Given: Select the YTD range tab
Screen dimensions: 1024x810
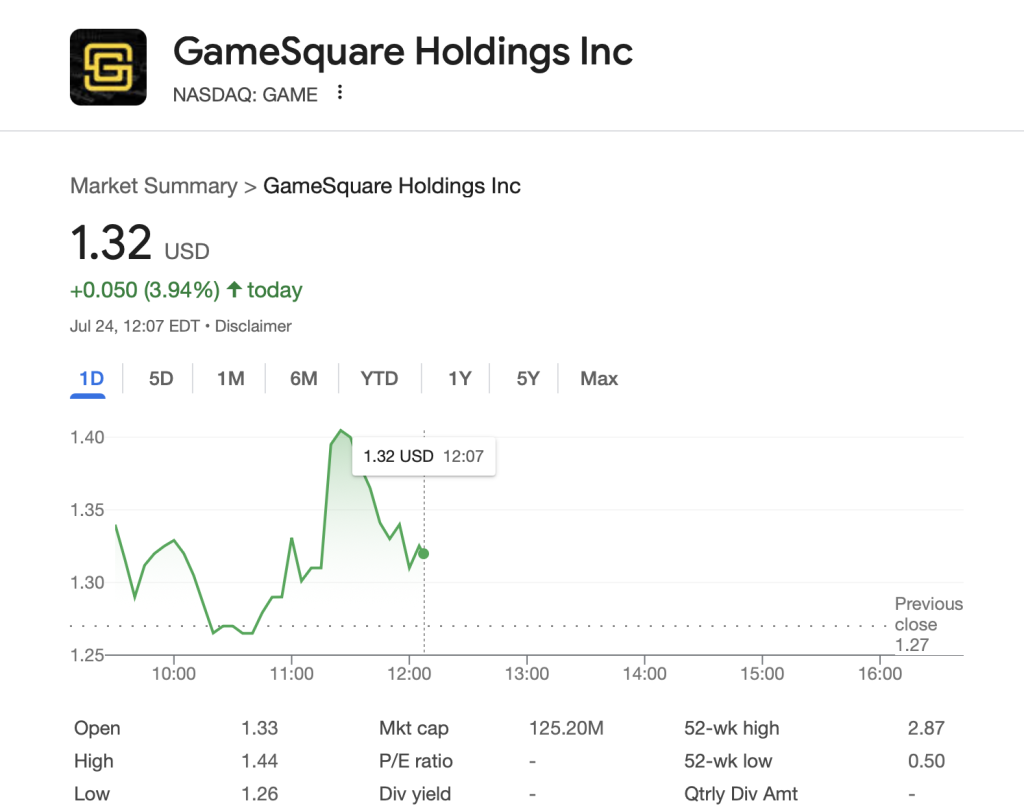Looking at the screenshot, I should click(x=379, y=378).
